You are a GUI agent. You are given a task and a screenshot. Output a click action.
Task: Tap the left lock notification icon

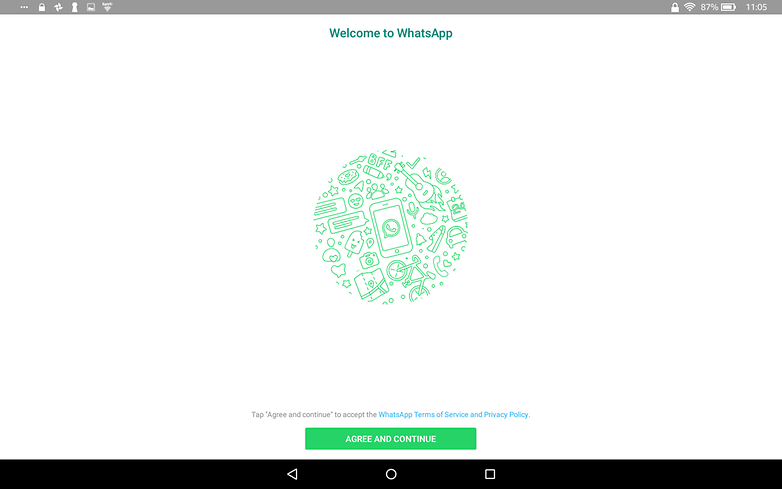coord(42,7)
